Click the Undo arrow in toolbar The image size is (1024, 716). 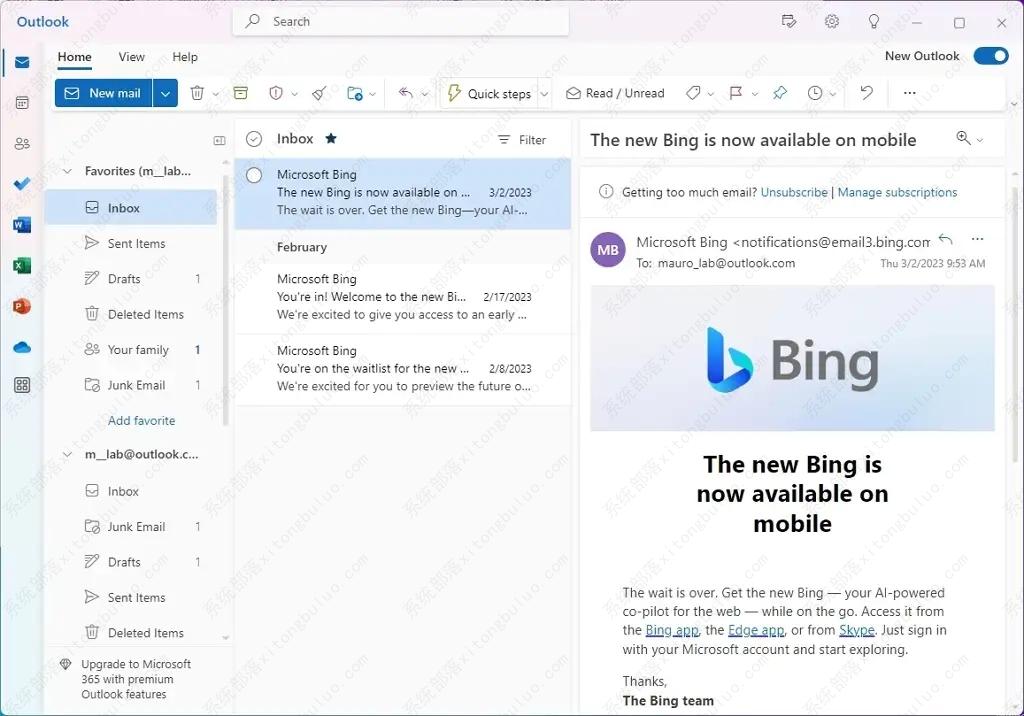coord(867,93)
